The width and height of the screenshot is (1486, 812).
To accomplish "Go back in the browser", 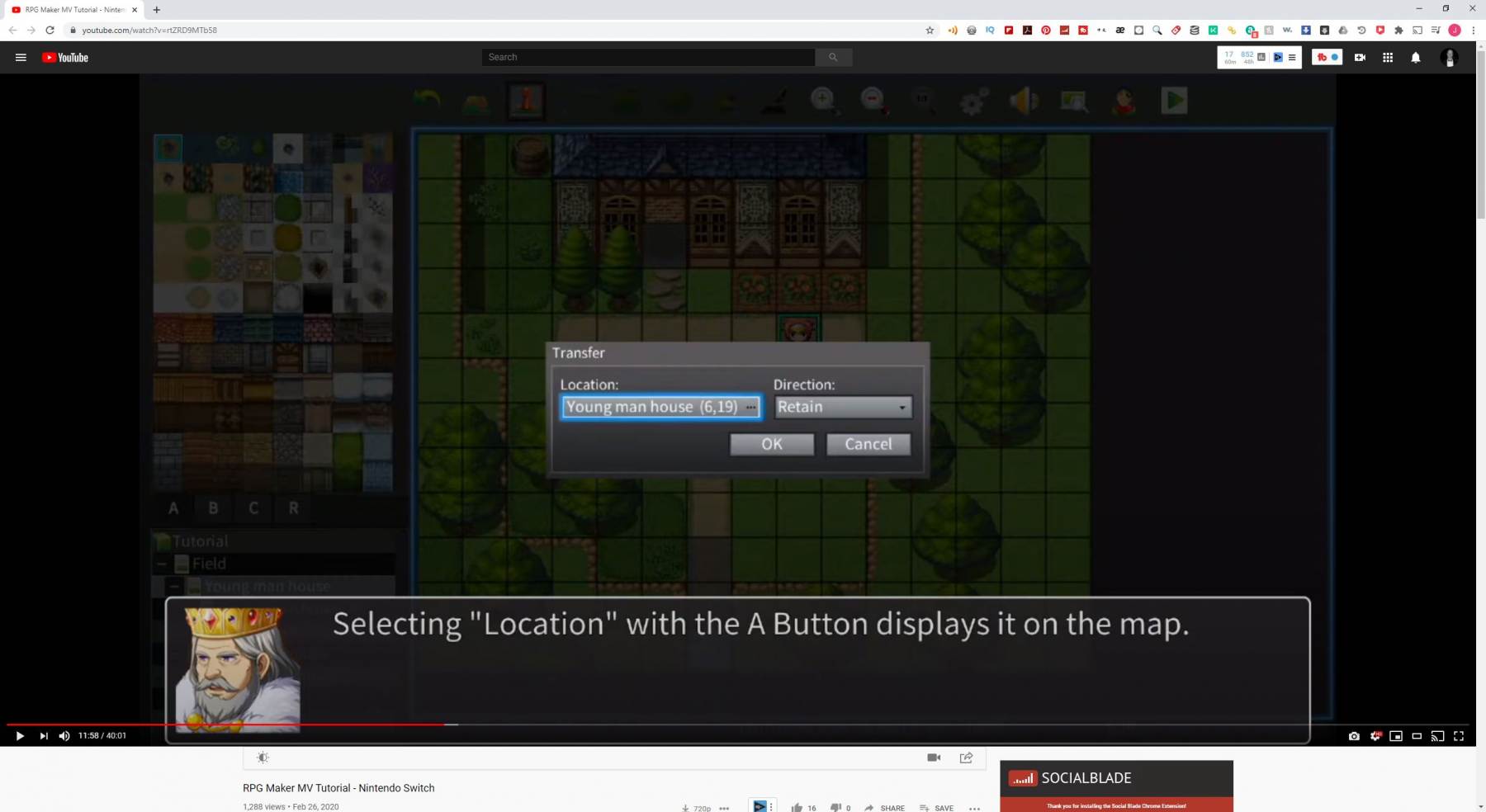I will pyautogui.click(x=12, y=31).
